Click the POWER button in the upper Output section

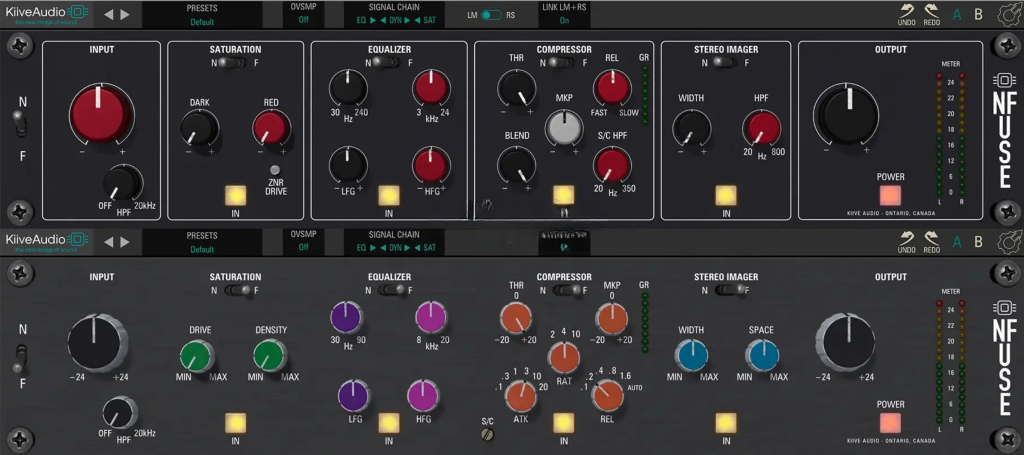890,196
